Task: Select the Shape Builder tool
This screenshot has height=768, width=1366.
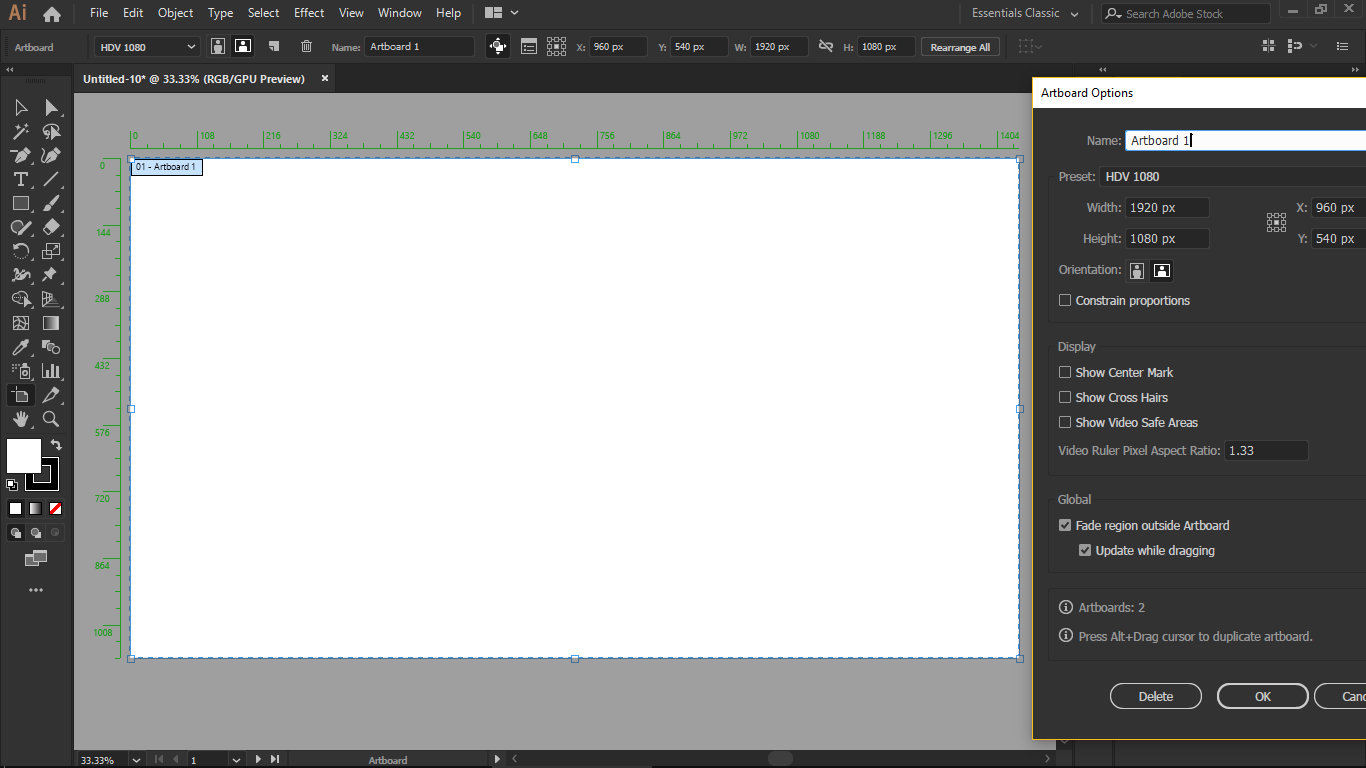Action: click(x=21, y=299)
